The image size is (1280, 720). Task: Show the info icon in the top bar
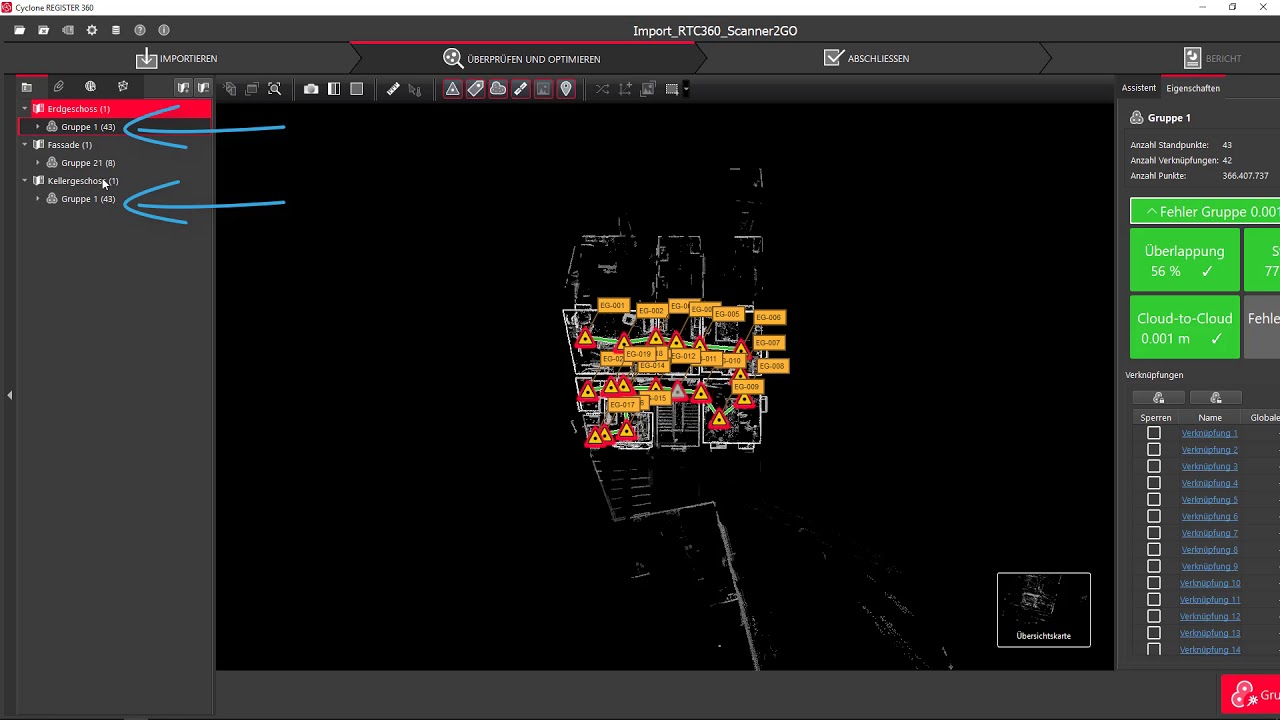coord(164,31)
